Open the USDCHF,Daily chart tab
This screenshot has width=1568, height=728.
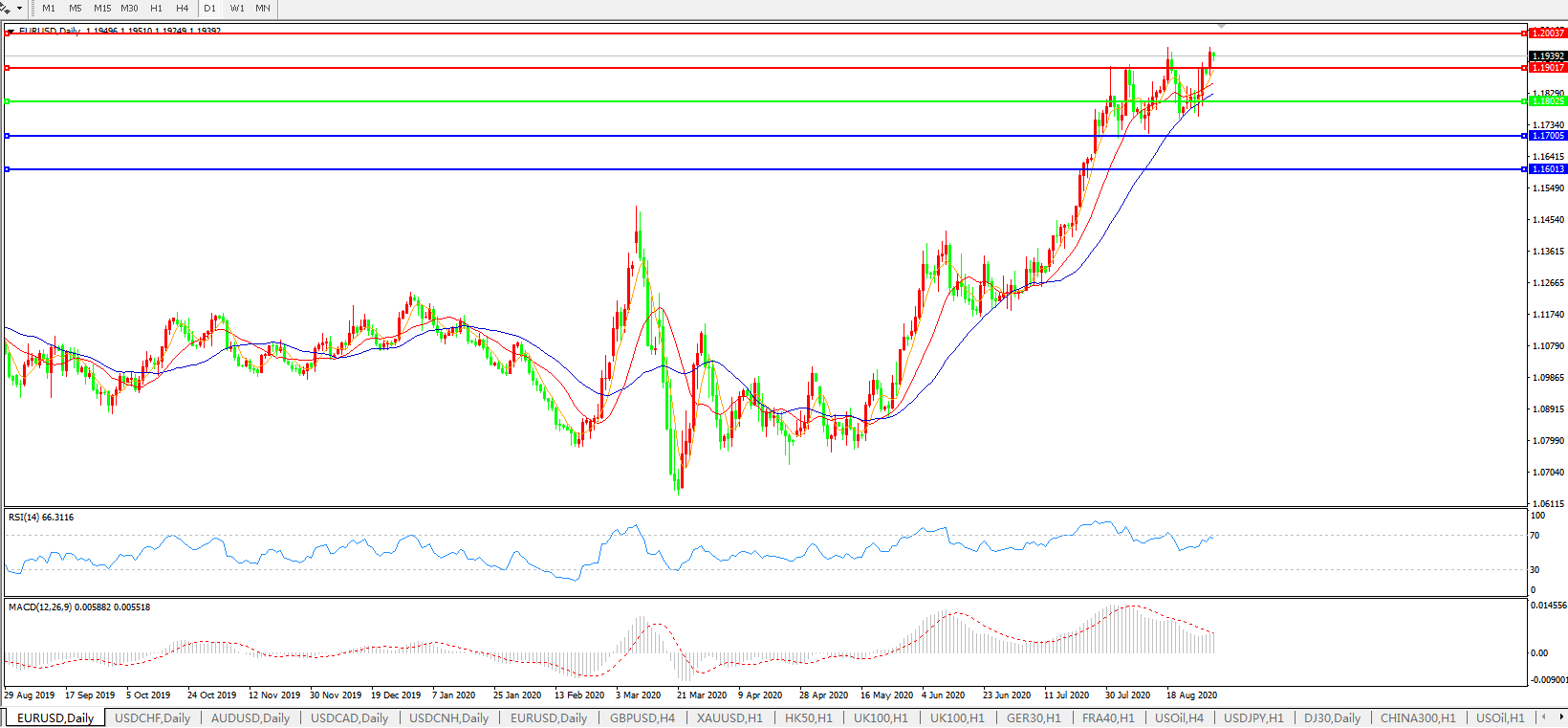pyautogui.click(x=152, y=717)
